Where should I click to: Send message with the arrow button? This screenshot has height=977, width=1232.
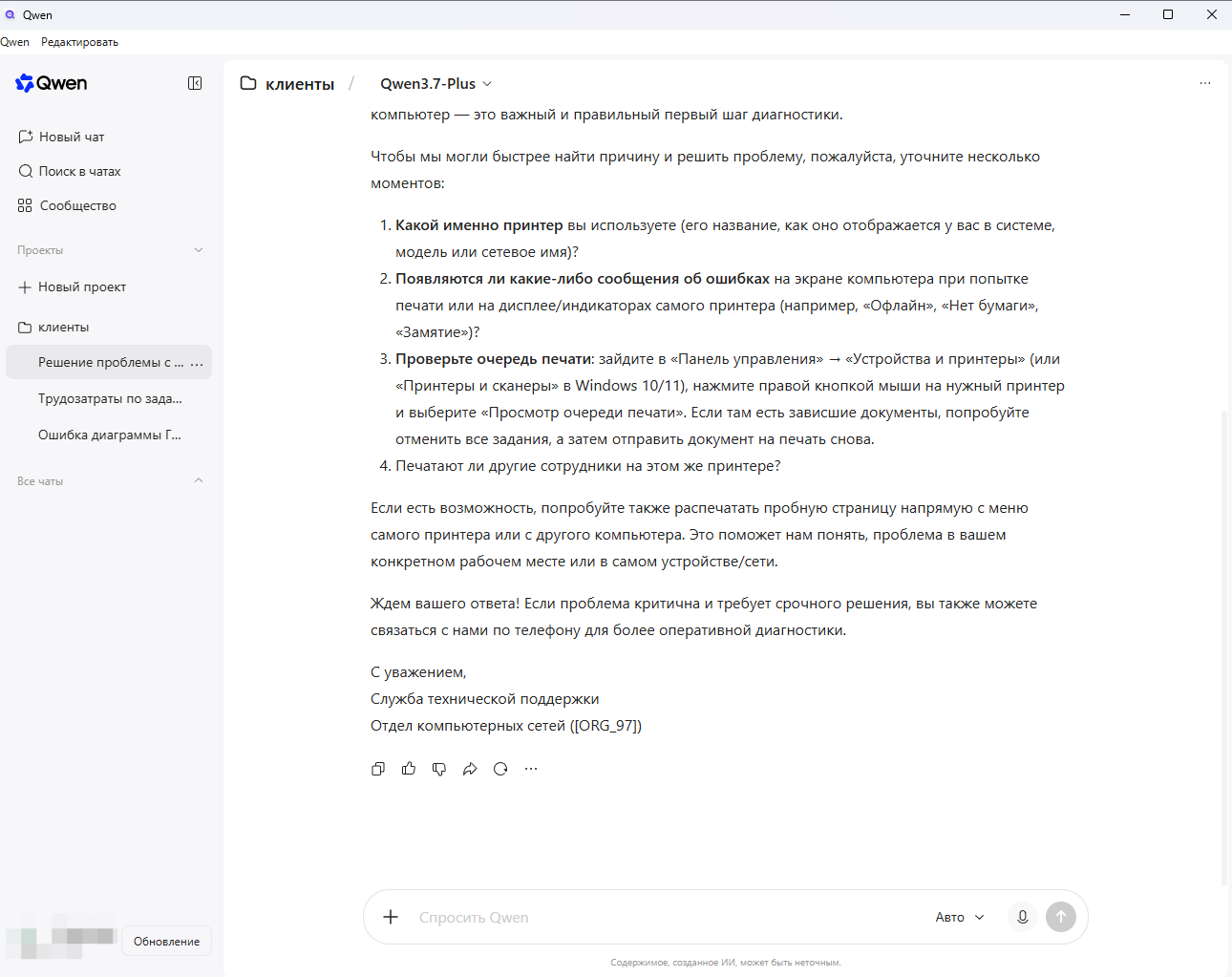[x=1061, y=917]
